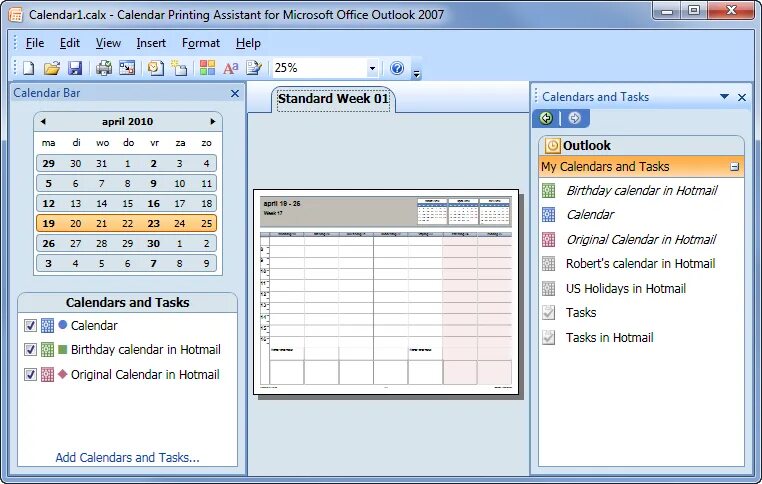762x484 pixels.
Task: Open the View menu
Action: (x=108, y=43)
